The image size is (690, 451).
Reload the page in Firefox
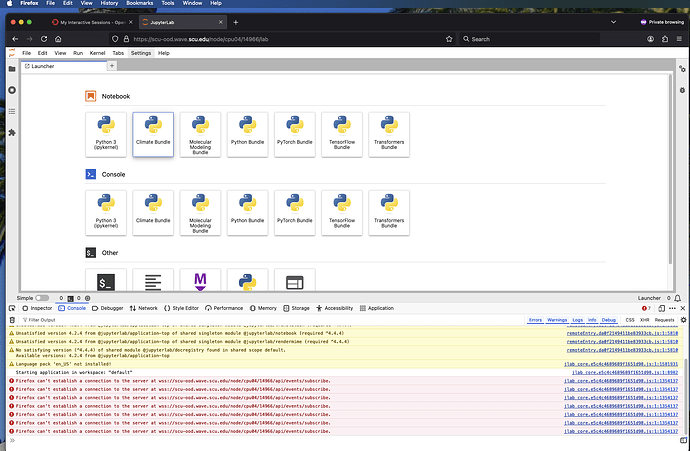pyautogui.click(x=44, y=39)
